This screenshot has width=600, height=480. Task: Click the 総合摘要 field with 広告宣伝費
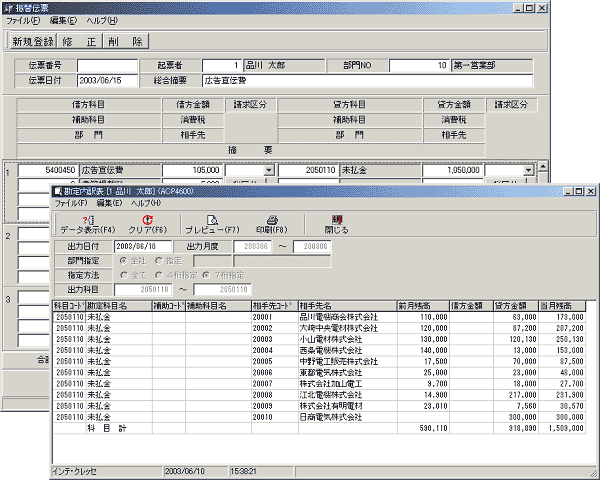click(x=367, y=80)
